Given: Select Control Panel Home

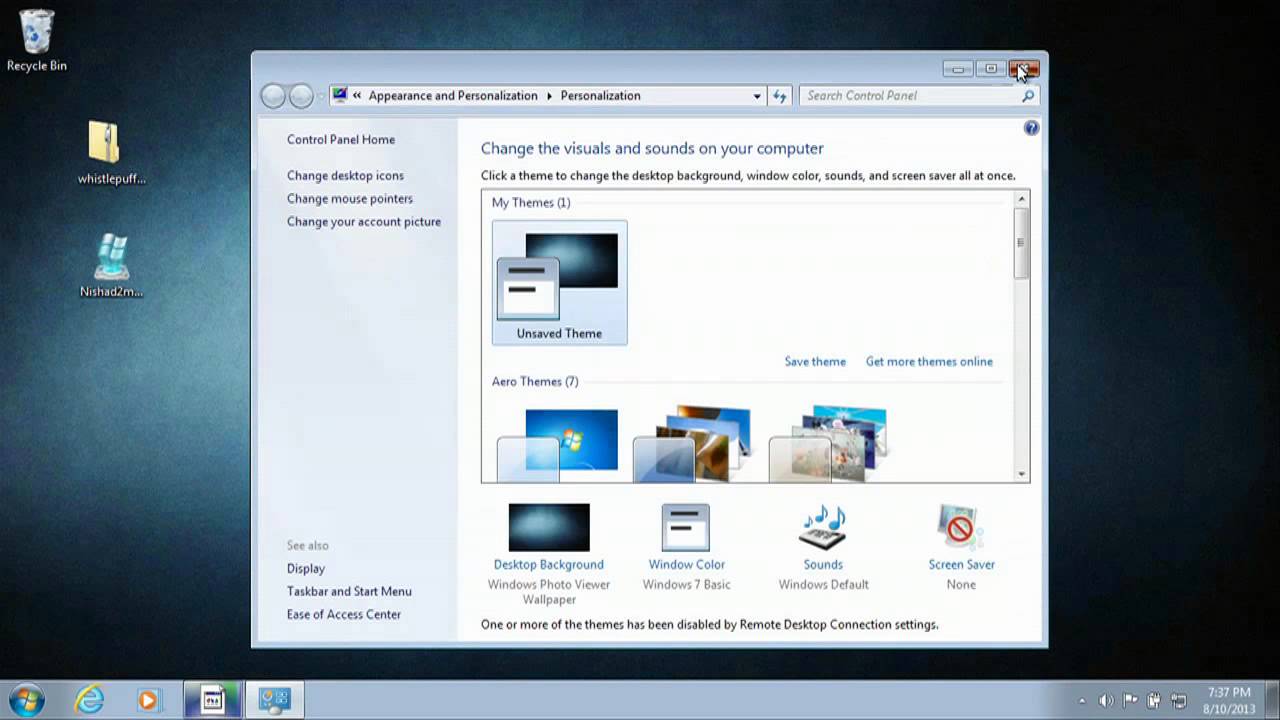Looking at the screenshot, I should [340, 139].
